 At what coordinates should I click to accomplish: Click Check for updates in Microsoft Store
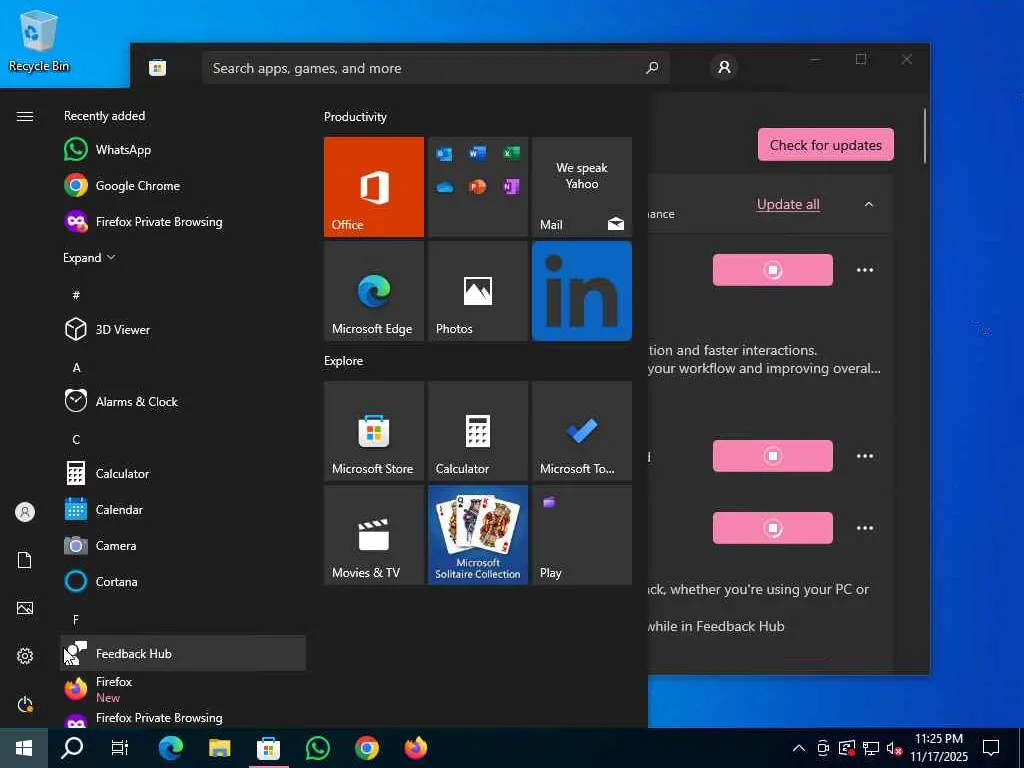coord(825,145)
